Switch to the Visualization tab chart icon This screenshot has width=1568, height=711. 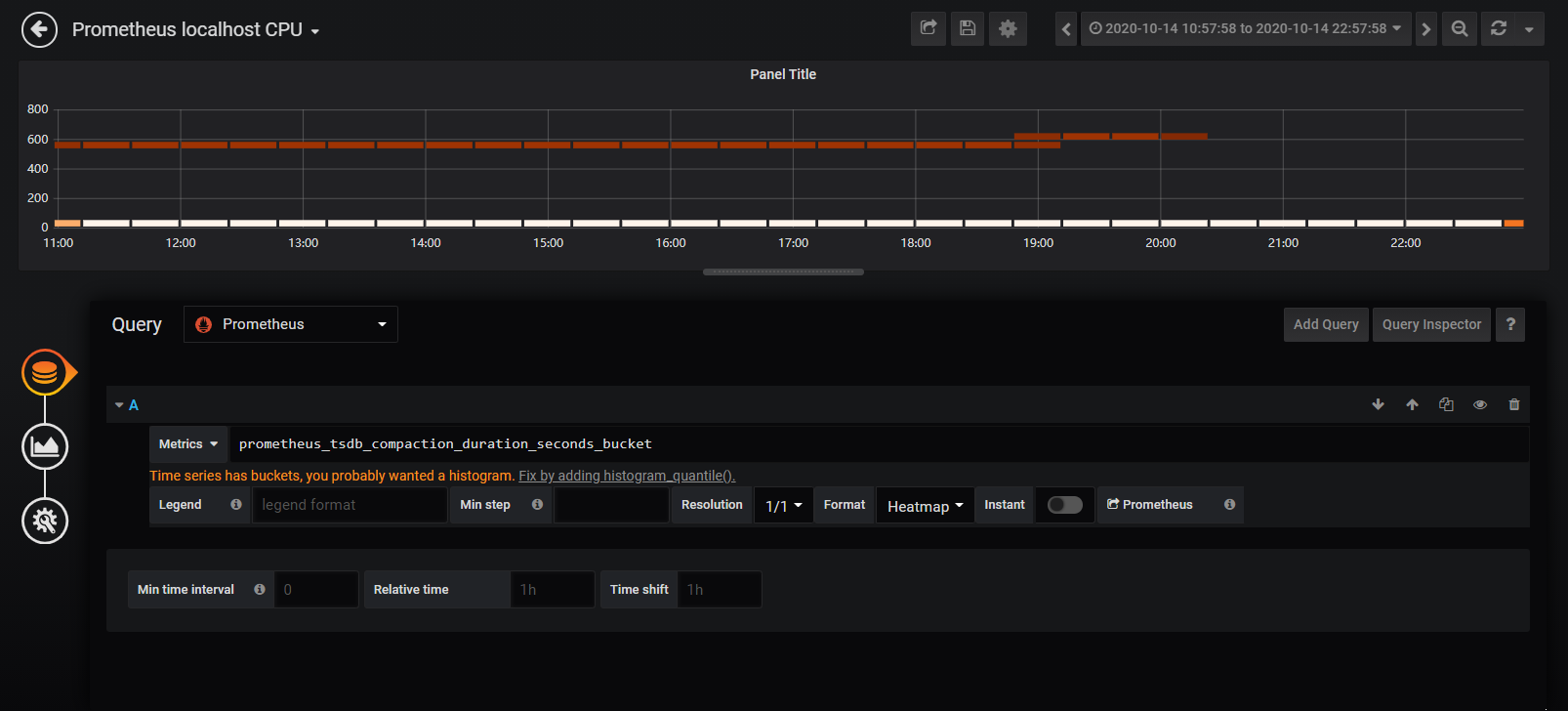[x=45, y=446]
